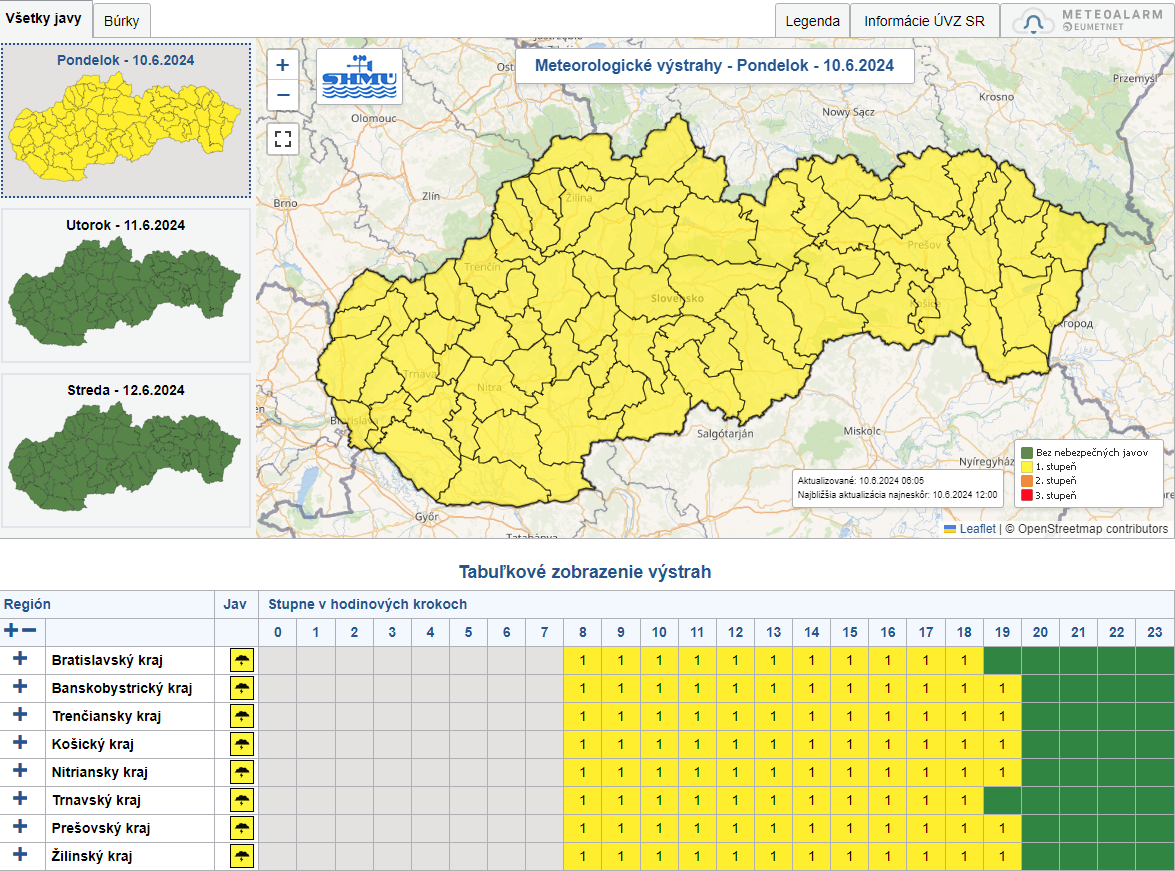Zoom in on the map
This screenshot has height=871, width=1175.
[283, 65]
